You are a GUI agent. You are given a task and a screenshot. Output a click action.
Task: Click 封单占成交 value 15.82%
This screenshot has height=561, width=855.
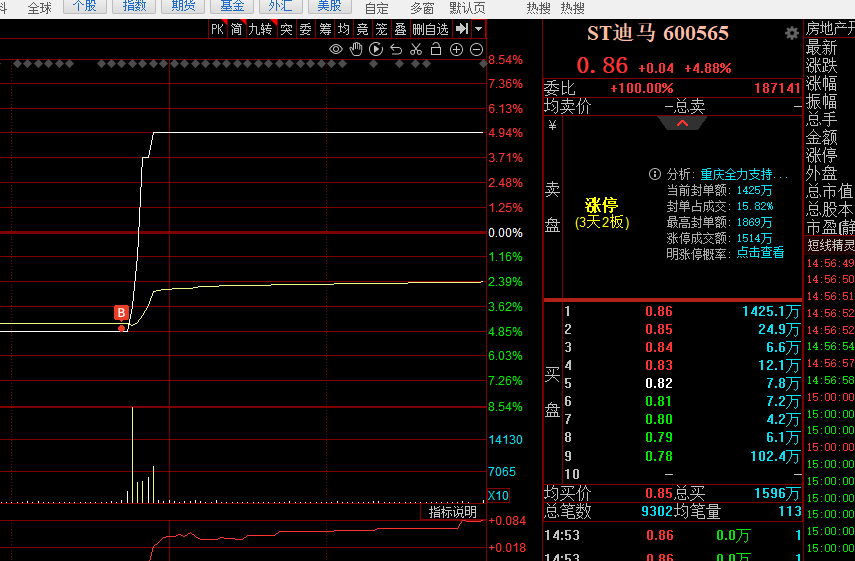[755, 207]
